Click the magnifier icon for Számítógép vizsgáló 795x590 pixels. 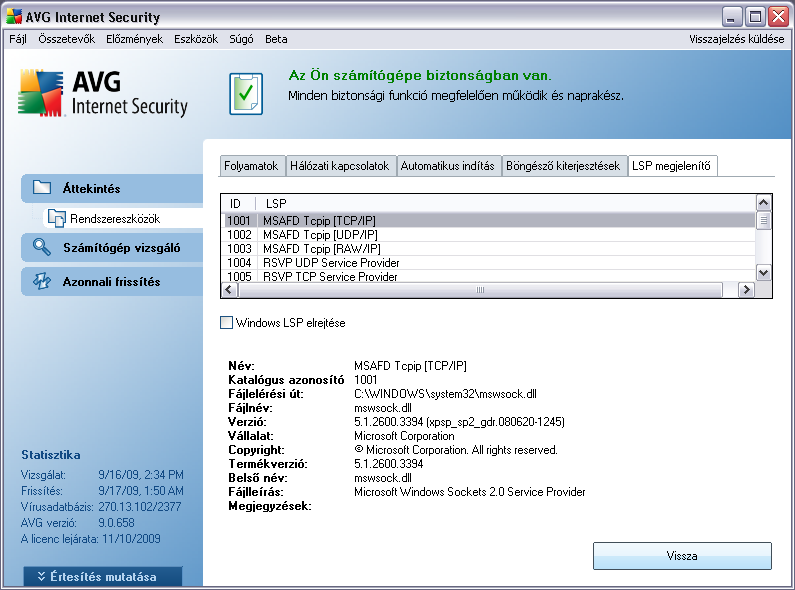pos(42,247)
